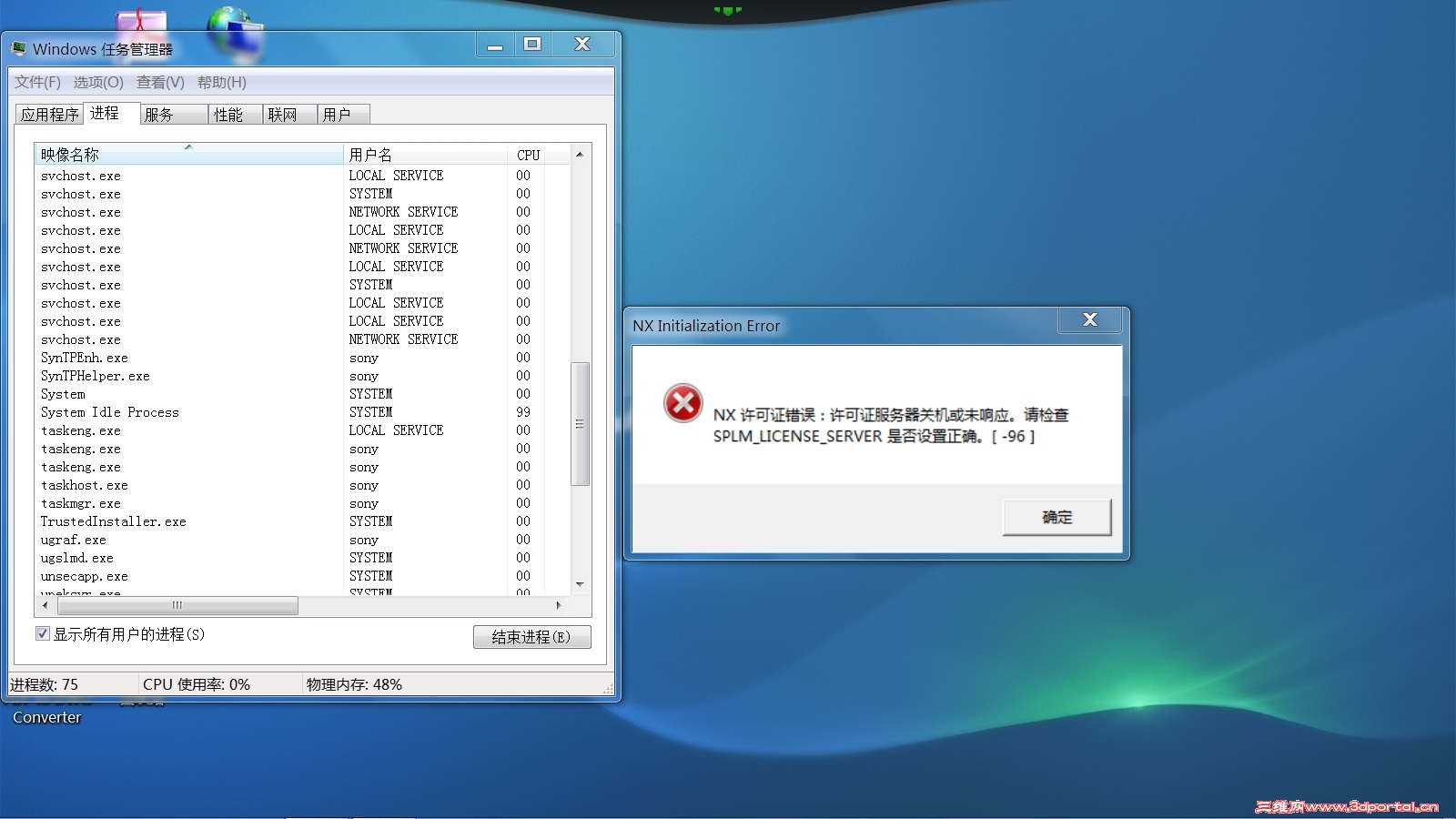Screen dimensions: 1456x819
Task: Click the process list scroll up arrow
Action: (x=580, y=155)
